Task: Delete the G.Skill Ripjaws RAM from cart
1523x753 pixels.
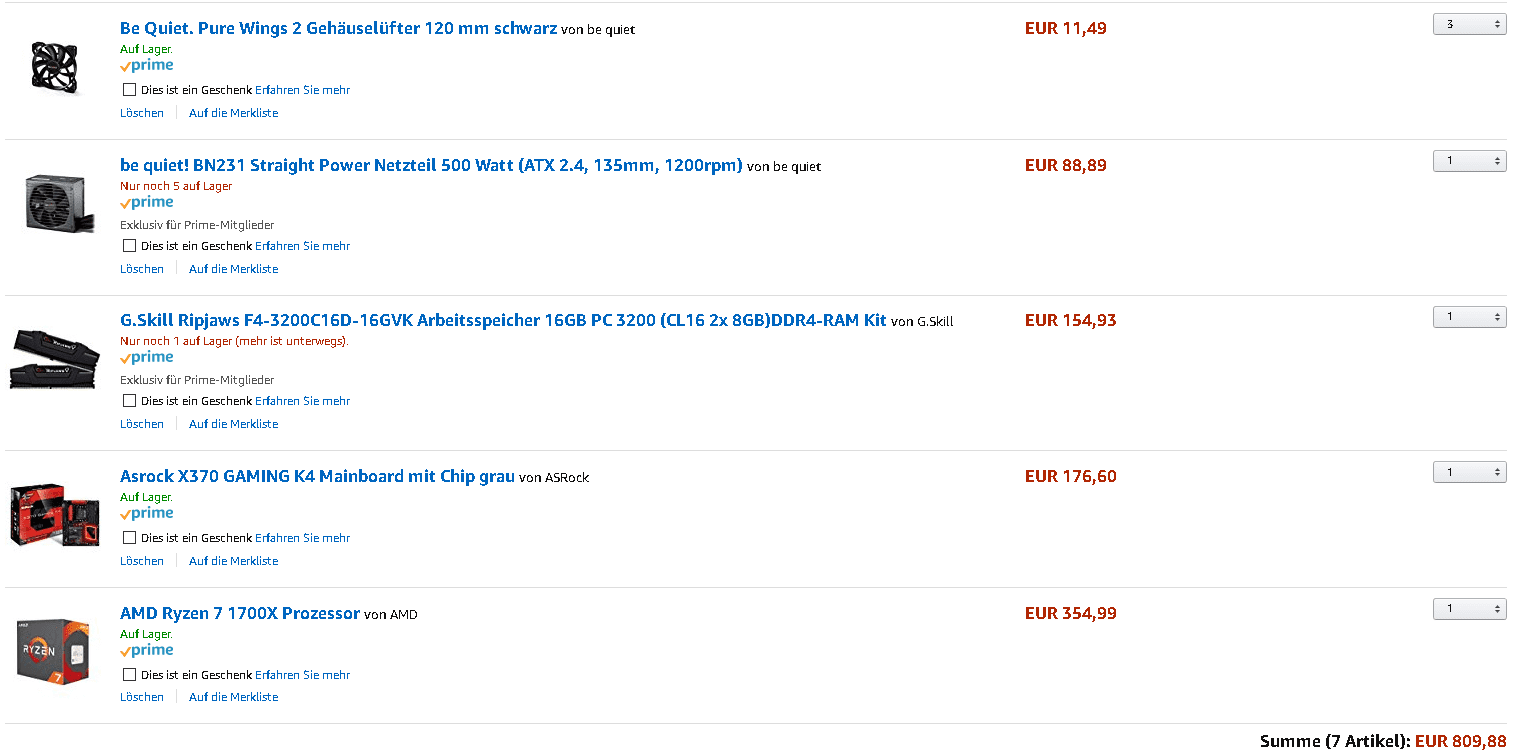Action: pyautogui.click(x=141, y=424)
